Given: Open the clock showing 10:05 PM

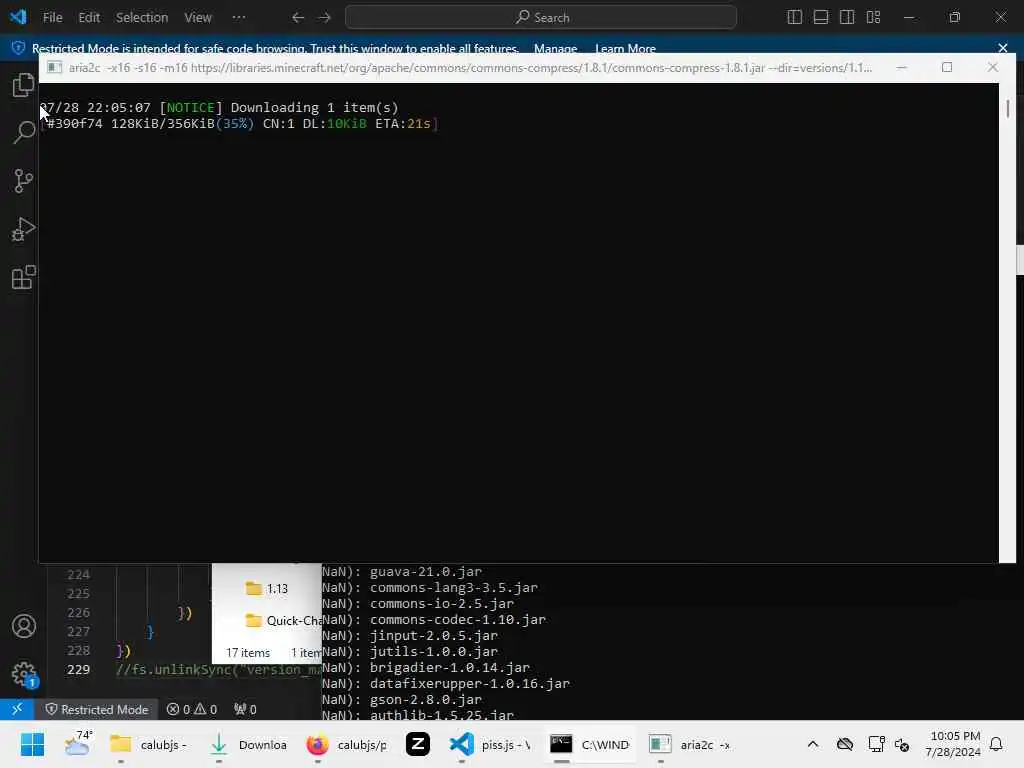Looking at the screenshot, I should point(953,744).
